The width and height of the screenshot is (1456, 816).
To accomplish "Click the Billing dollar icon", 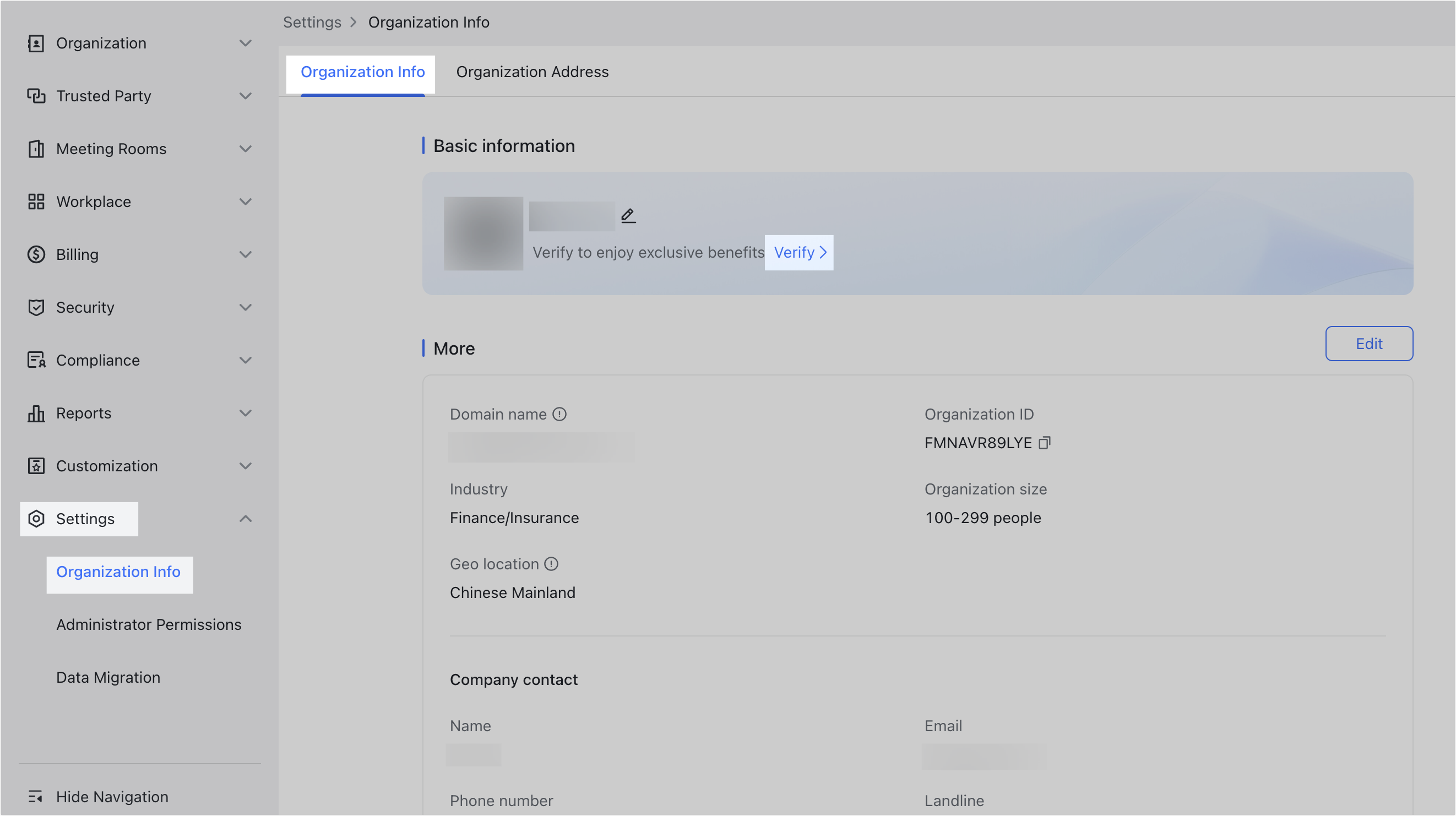I will [x=36, y=254].
